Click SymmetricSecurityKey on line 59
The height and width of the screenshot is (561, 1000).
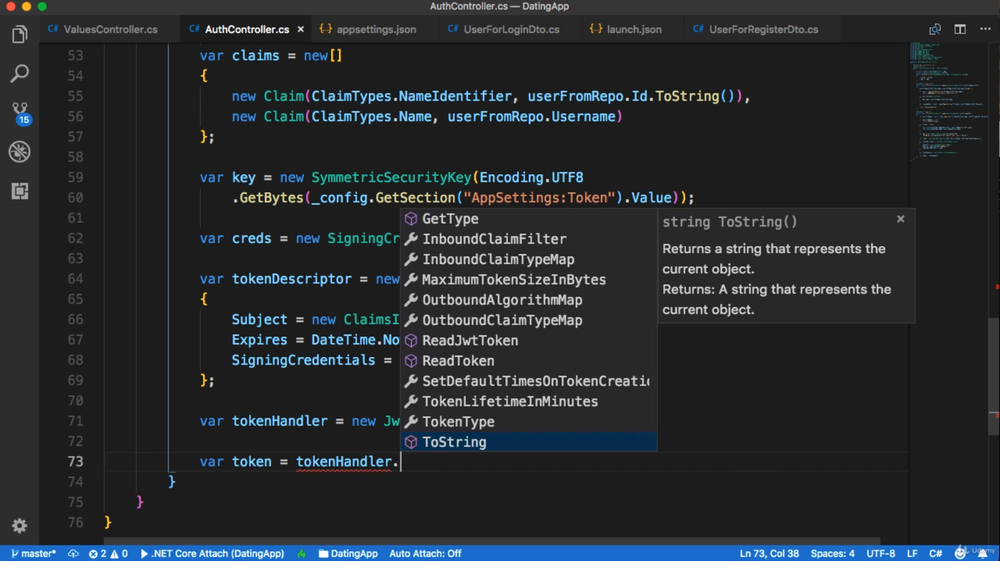tap(391, 177)
